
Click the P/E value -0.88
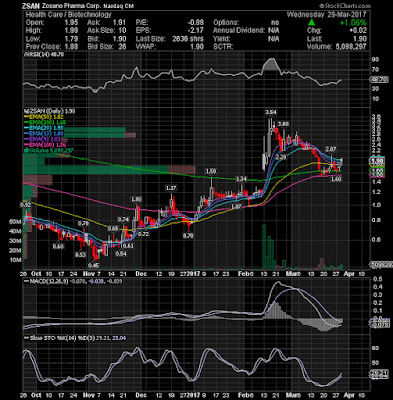tap(195, 22)
